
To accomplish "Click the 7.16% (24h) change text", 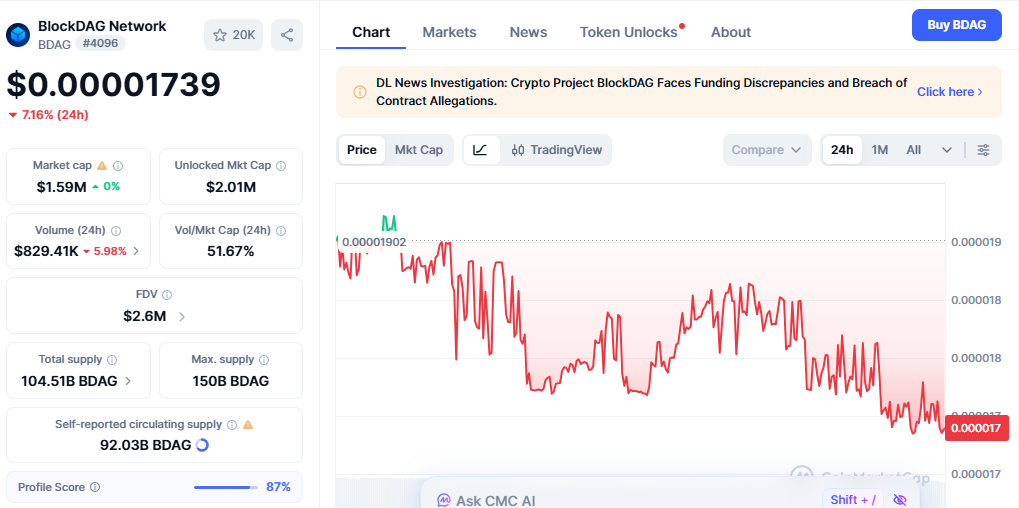I will pos(55,115).
